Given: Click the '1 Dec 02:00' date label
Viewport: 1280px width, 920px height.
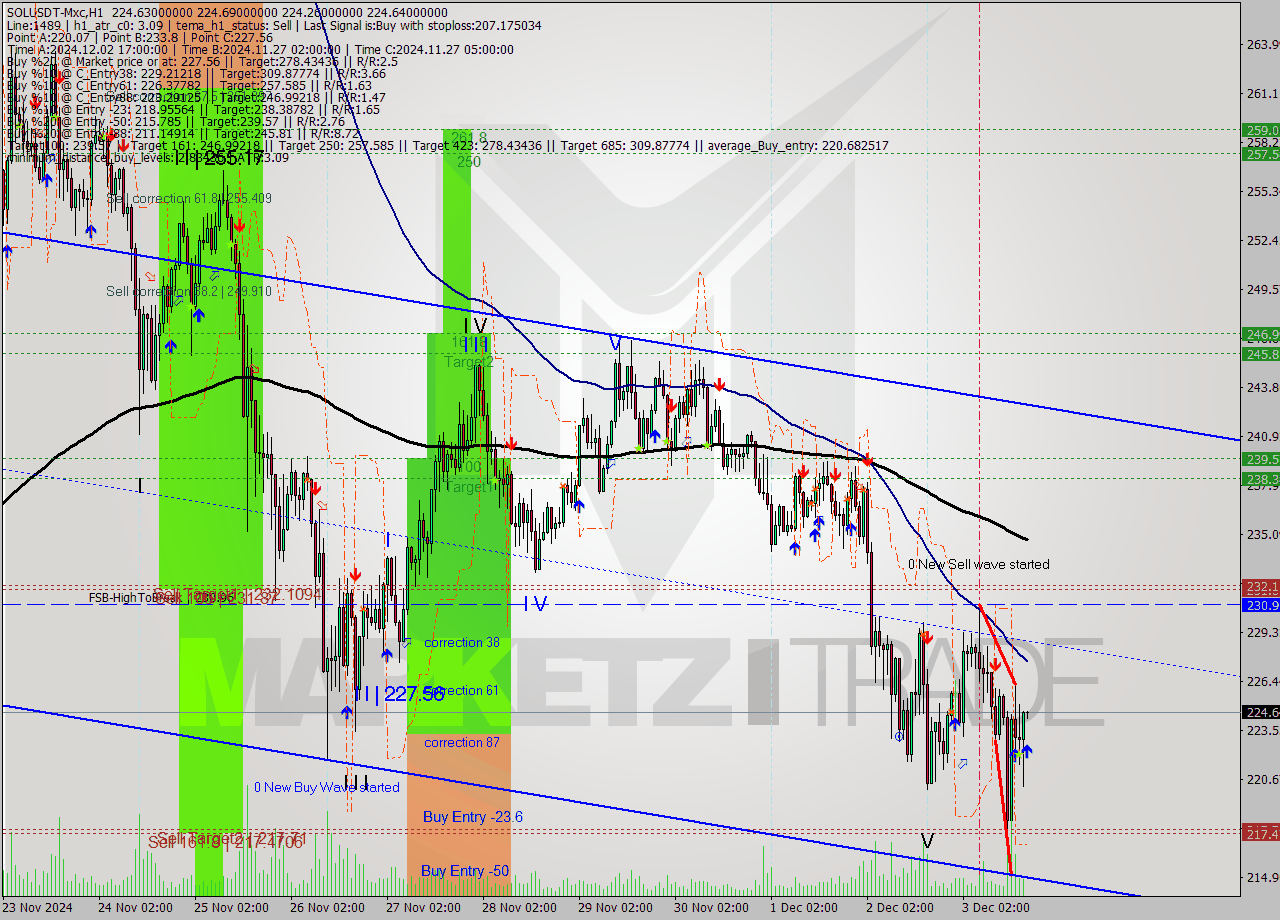Looking at the screenshot, I should click(804, 908).
